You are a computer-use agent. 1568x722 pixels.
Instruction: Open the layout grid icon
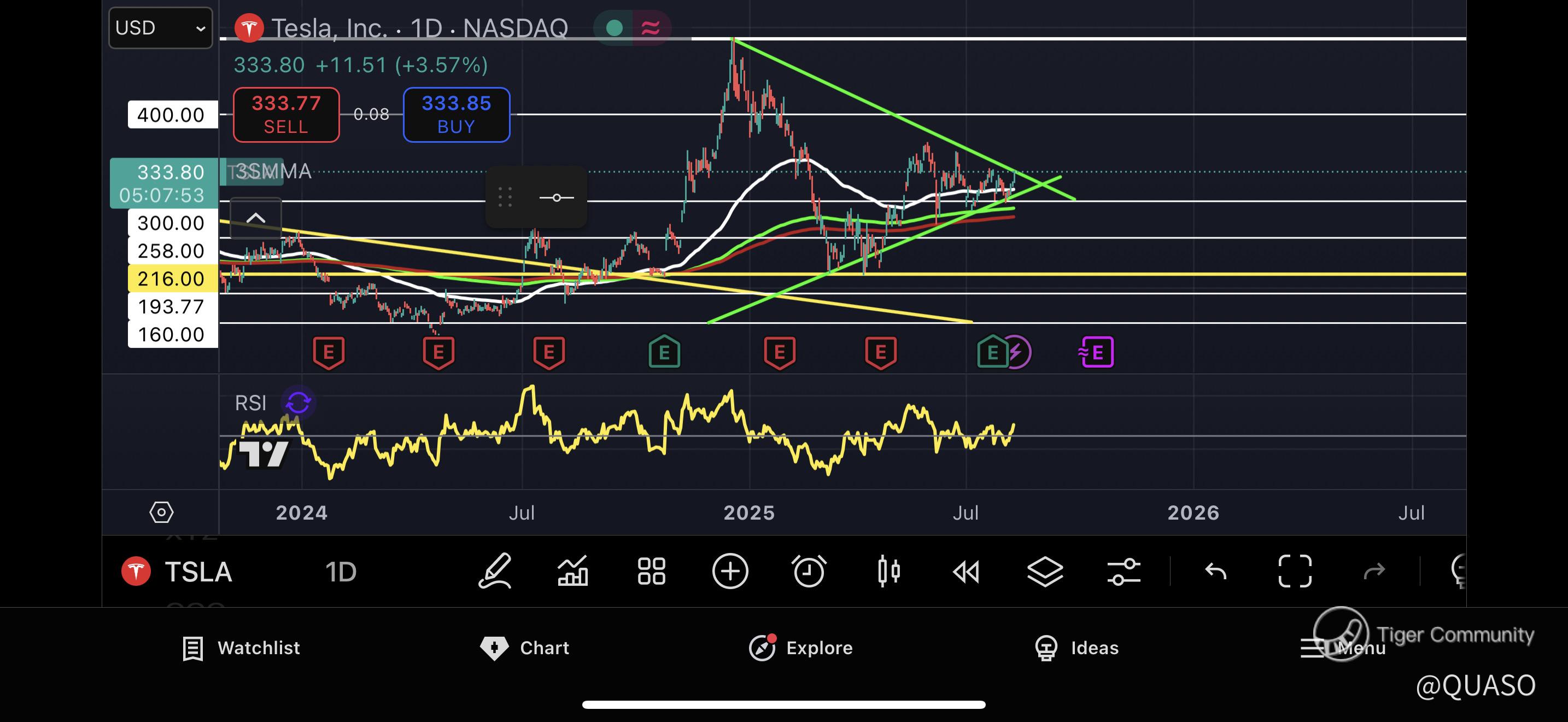click(651, 571)
